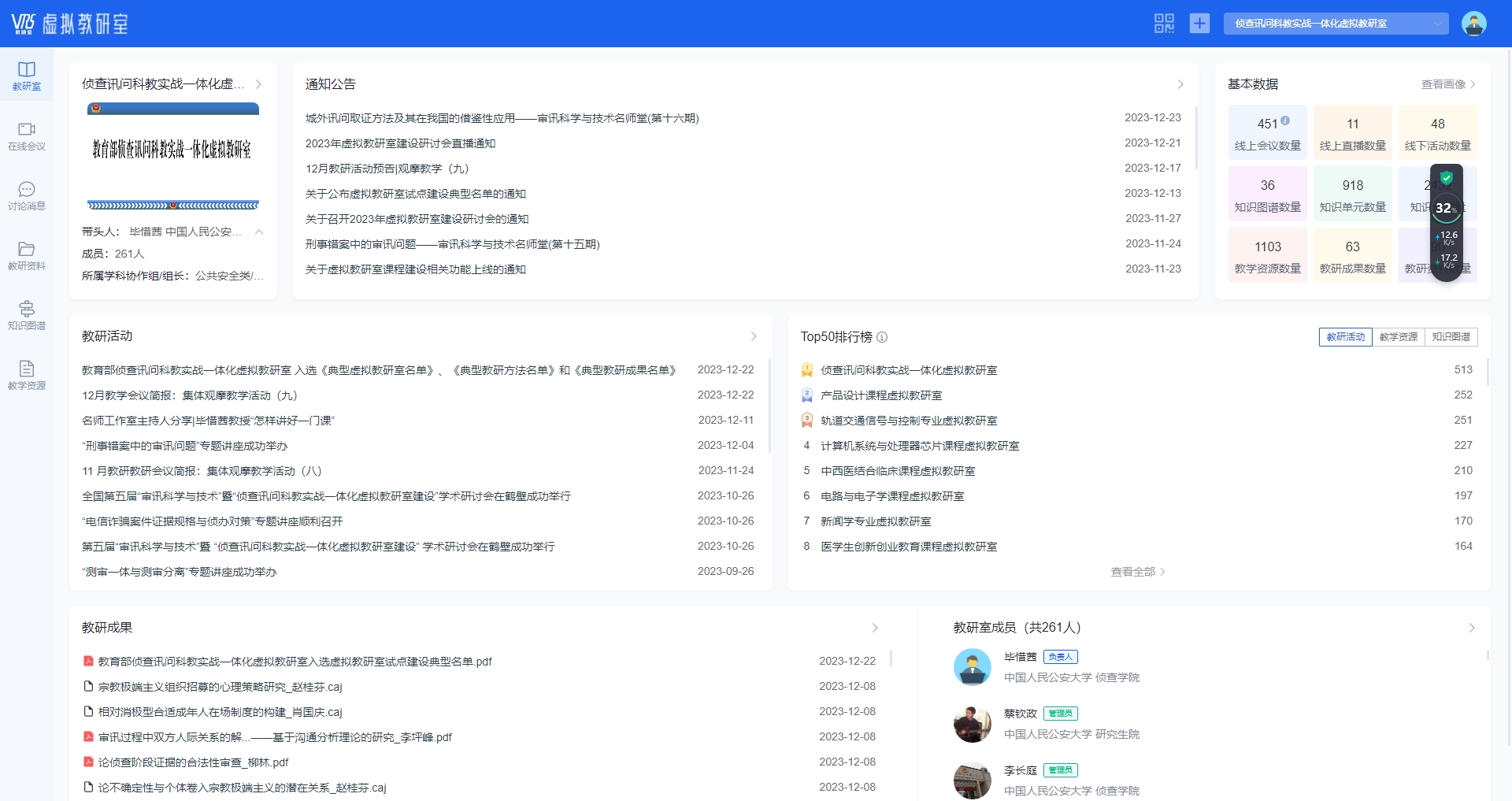The width and height of the screenshot is (1512, 801).
Task: Switch Top50 to 教研活动 tab
Action: click(x=1345, y=337)
